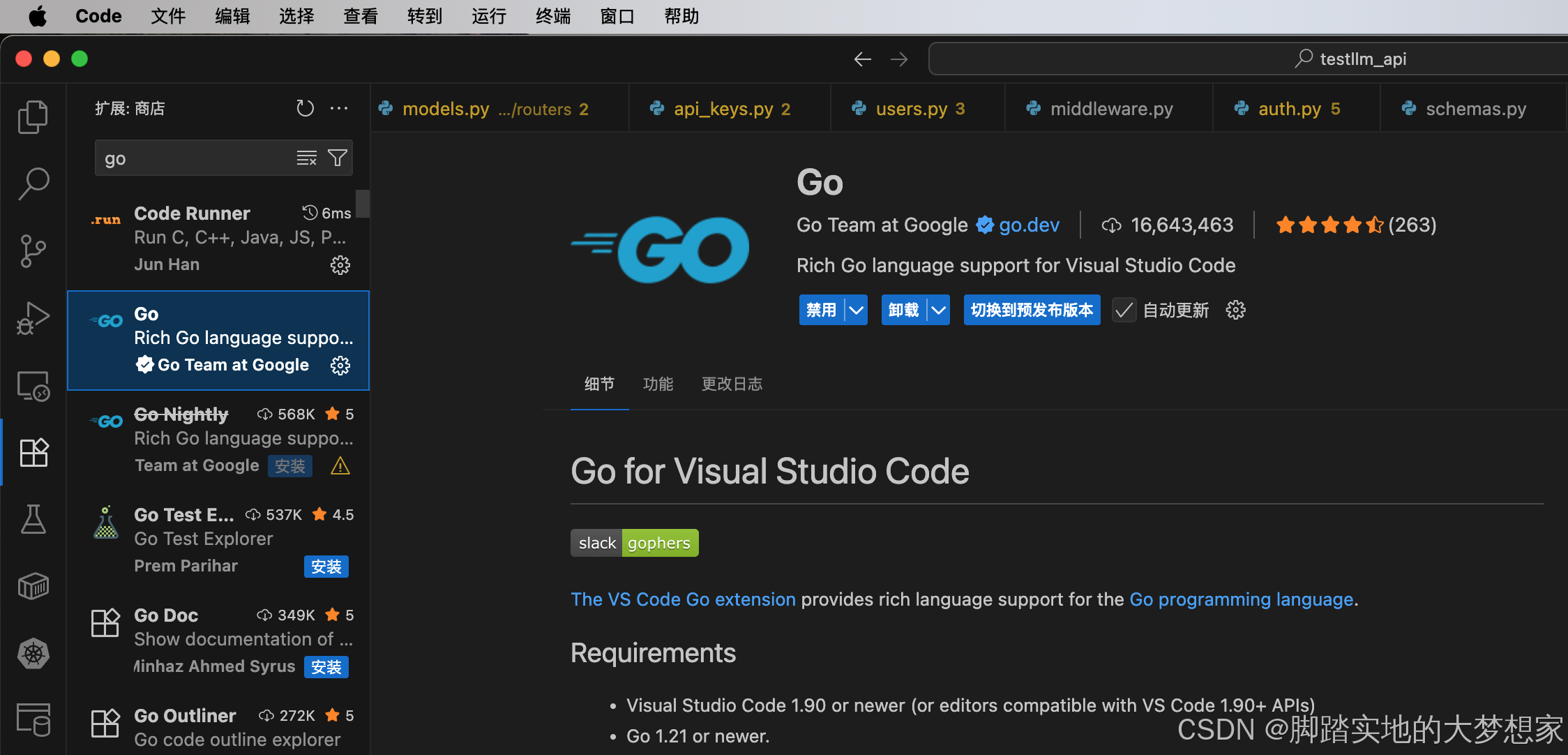Click the Go Team at Google publisher name

point(882,225)
